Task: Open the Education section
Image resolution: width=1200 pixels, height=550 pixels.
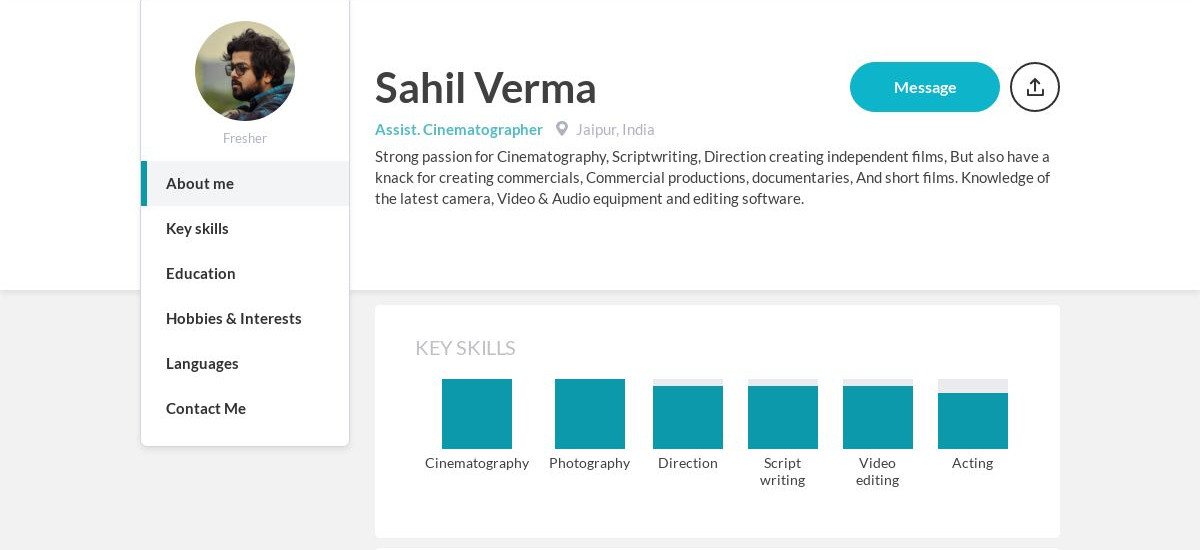Action: click(x=245, y=274)
